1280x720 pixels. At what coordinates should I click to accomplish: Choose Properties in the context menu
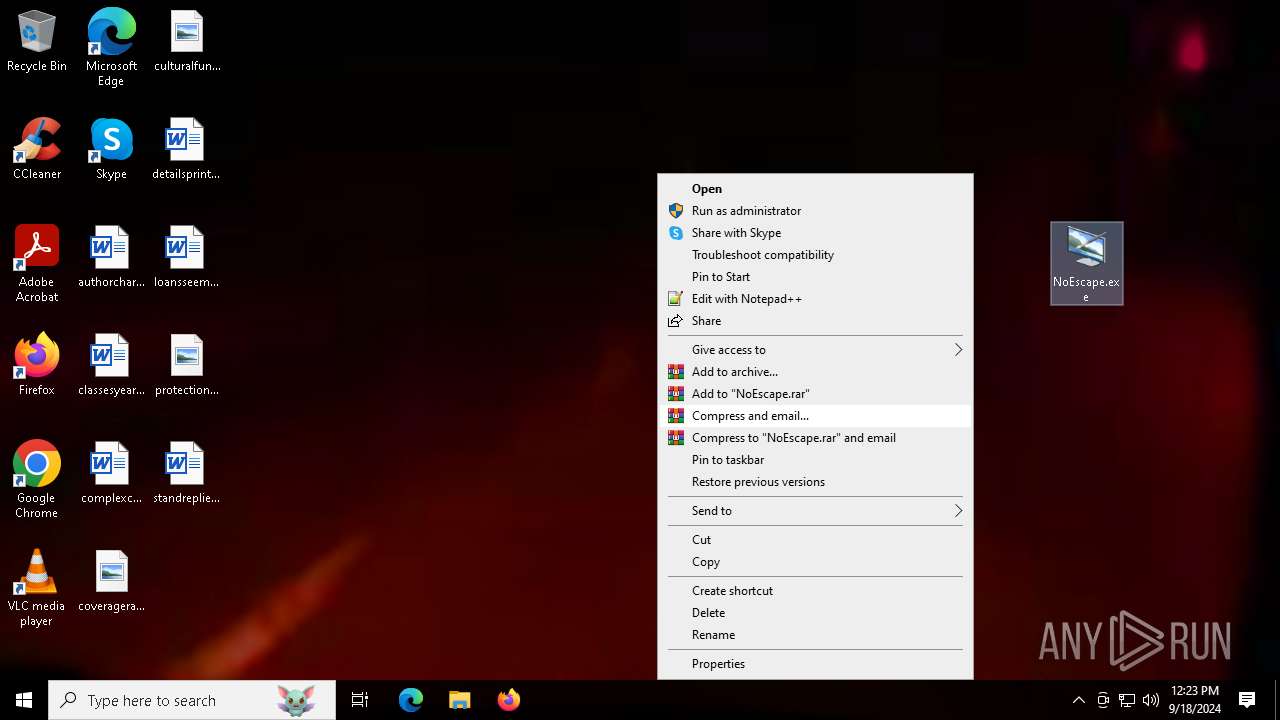815,664
